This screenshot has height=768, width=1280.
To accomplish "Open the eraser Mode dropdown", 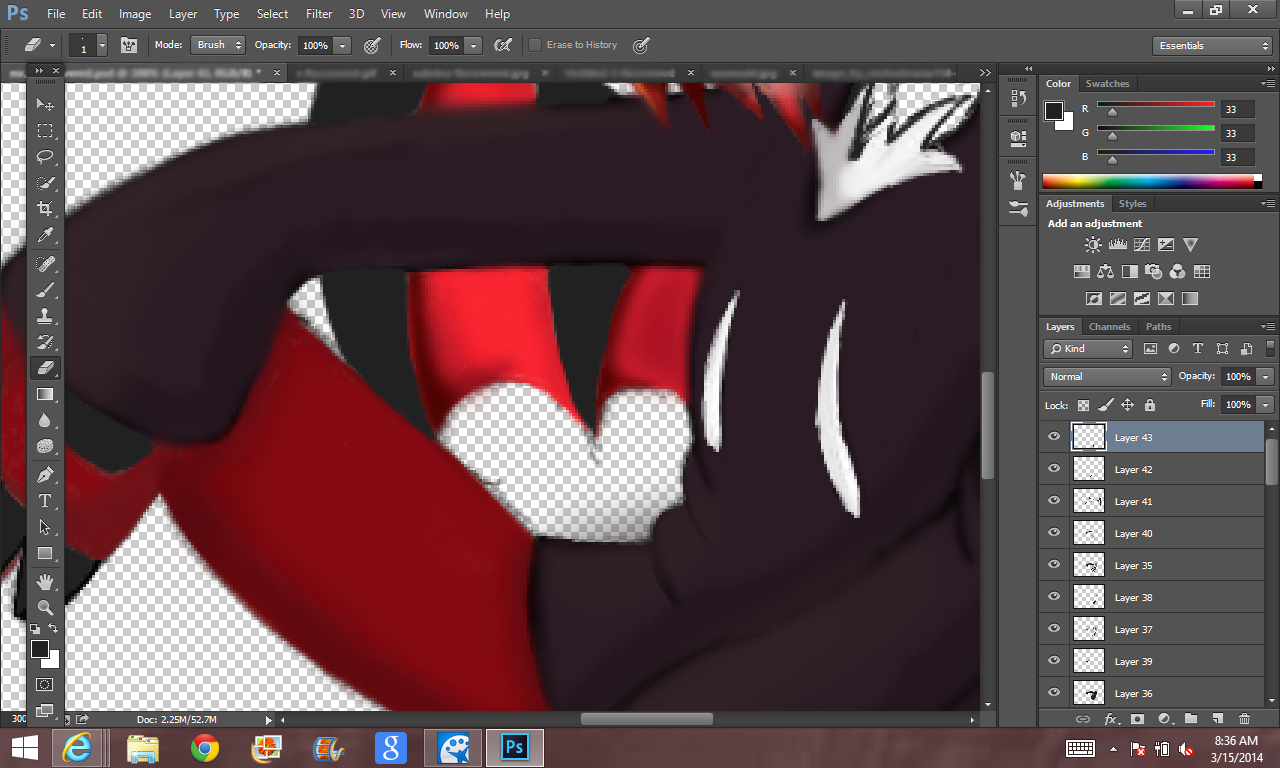I will point(219,45).
